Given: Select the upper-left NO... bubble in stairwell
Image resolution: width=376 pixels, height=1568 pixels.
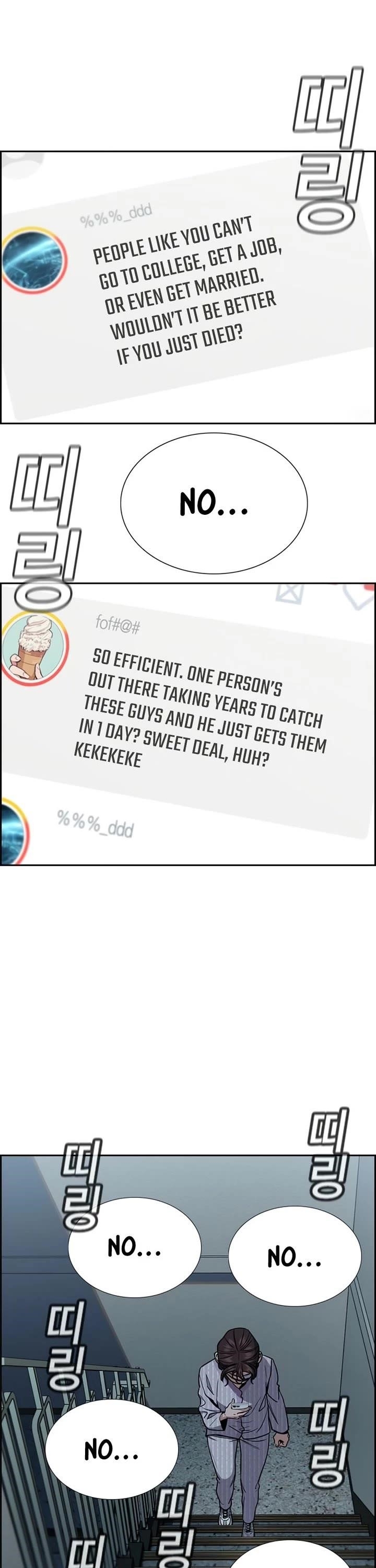Looking at the screenshot, I should (x=134, y=1247).
